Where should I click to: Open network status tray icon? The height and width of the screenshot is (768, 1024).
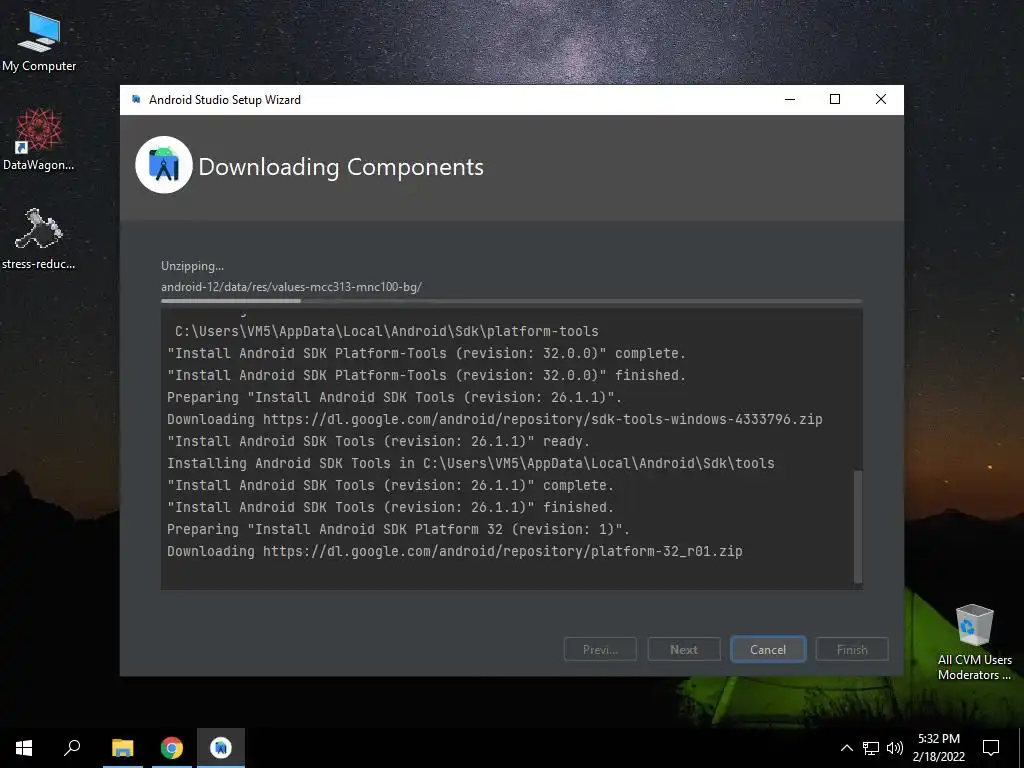(871, 748)
